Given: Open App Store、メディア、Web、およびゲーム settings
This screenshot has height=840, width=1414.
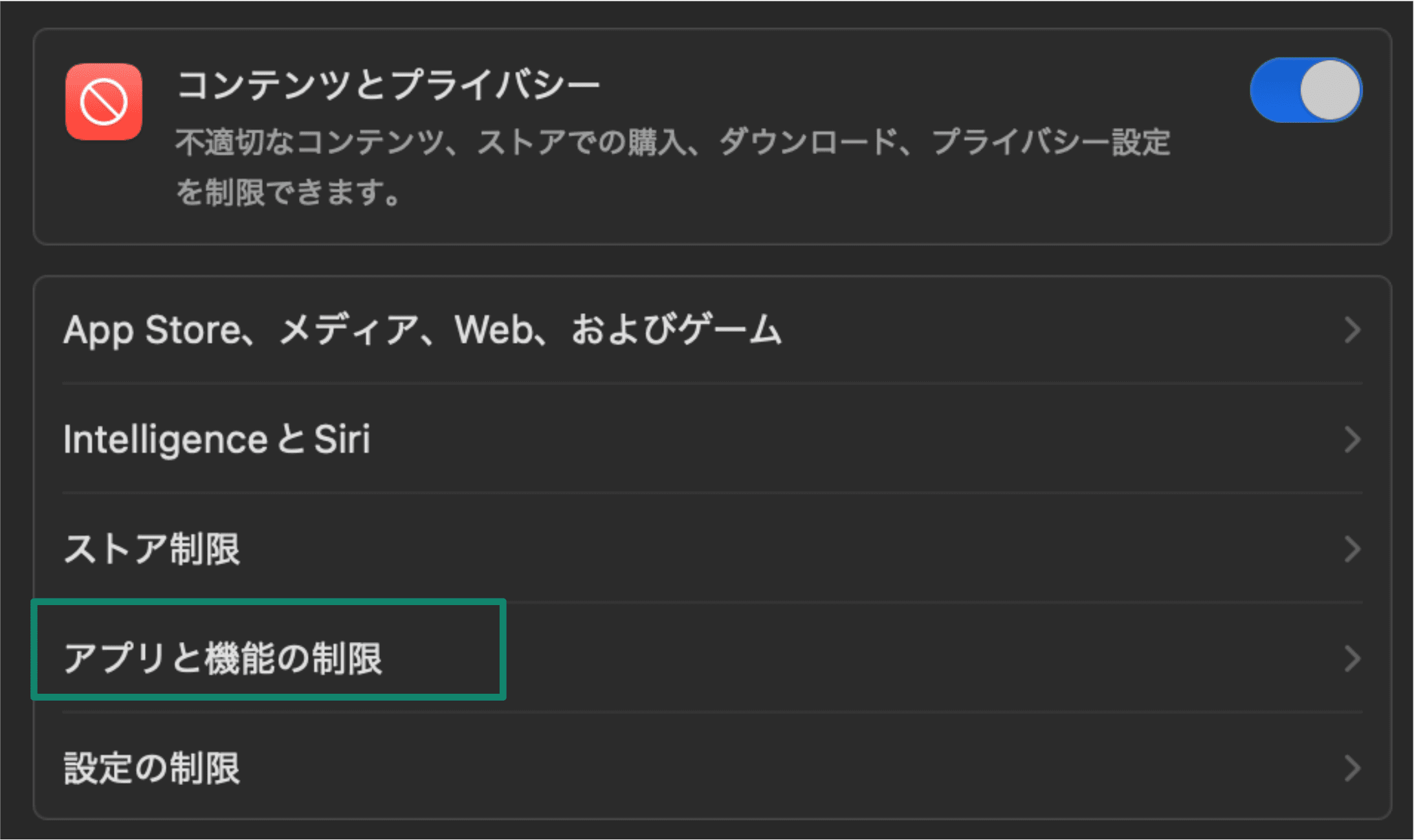Looking at the screenshot, I should (x=423, y=331).
